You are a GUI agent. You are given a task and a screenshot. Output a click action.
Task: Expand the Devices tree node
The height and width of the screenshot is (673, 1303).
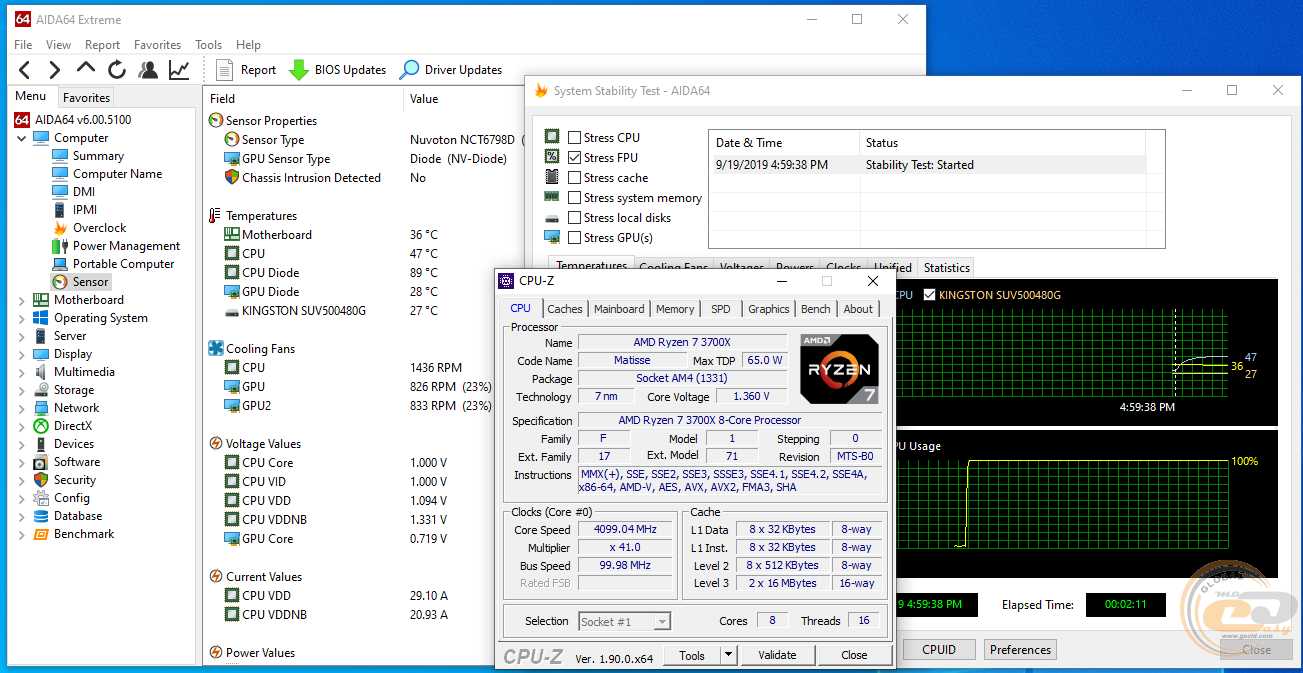point(22,444)
